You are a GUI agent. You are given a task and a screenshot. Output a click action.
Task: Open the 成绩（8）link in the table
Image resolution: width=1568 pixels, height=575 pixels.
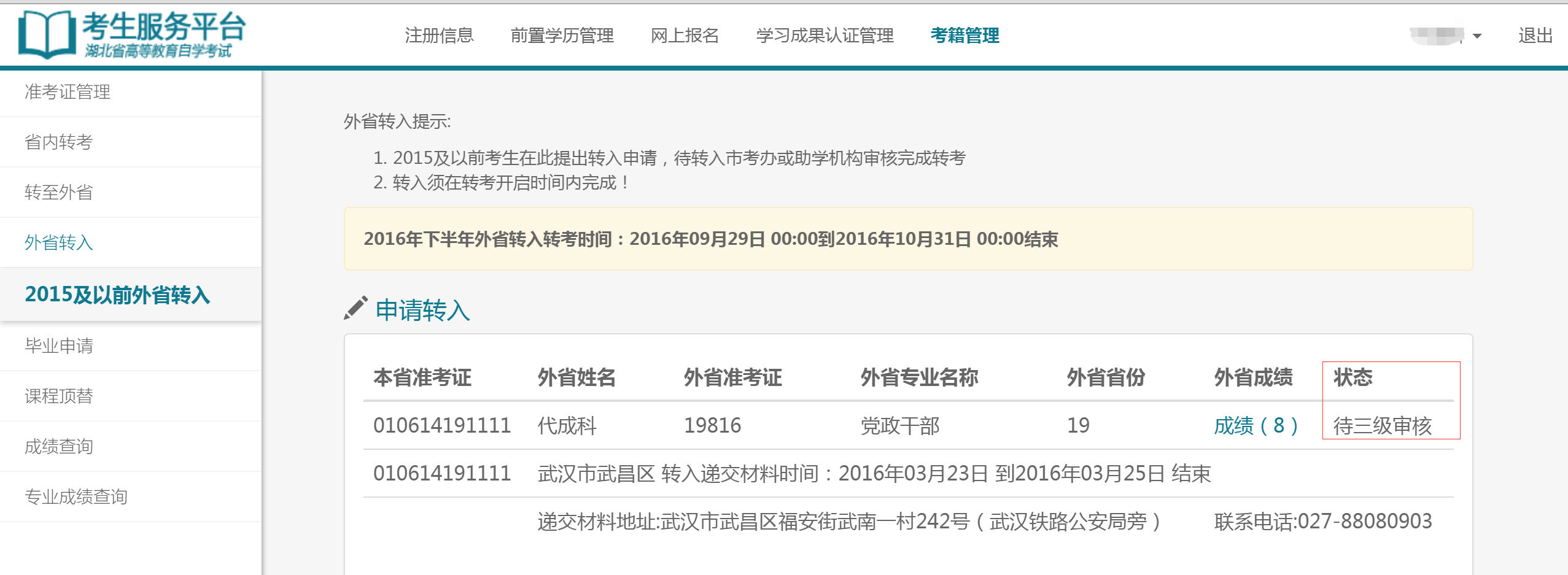1256,425
